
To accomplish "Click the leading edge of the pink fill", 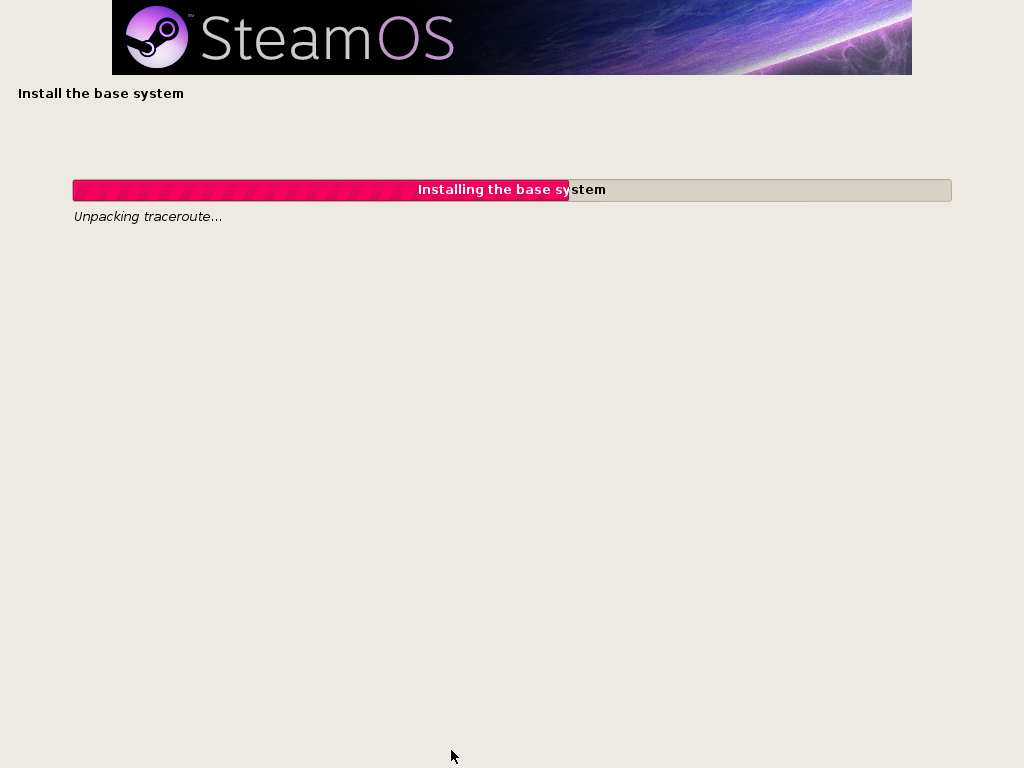I will click(x=567, y=190).
